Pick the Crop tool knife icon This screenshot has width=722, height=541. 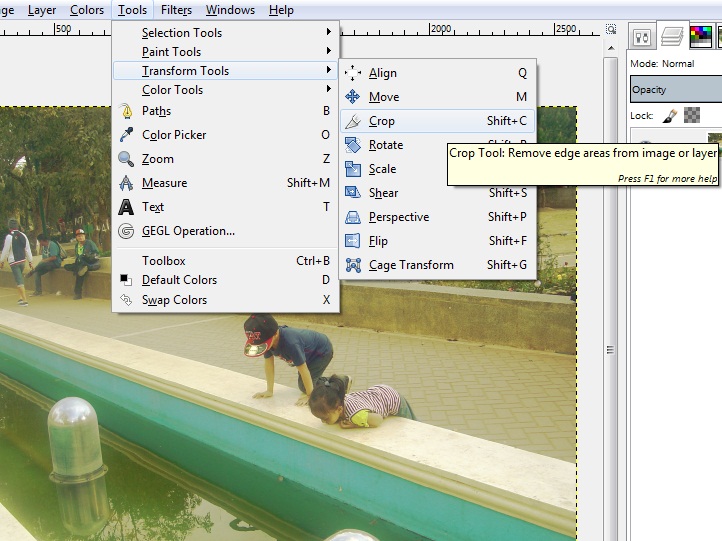353,121
